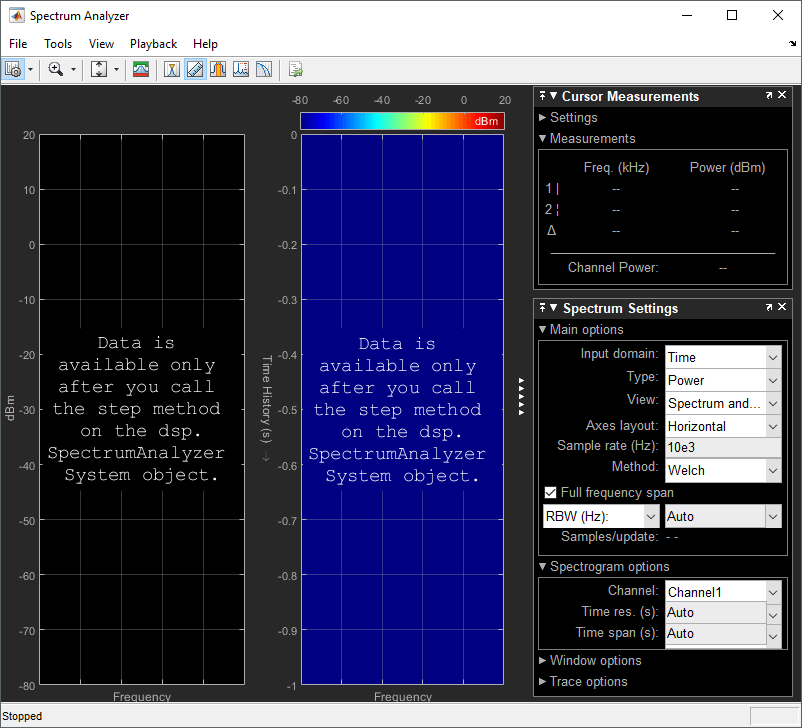This screenshot has height=728, width=802.
Task: Open the configuration properties gear icon
Action: [x=13, y=69]
